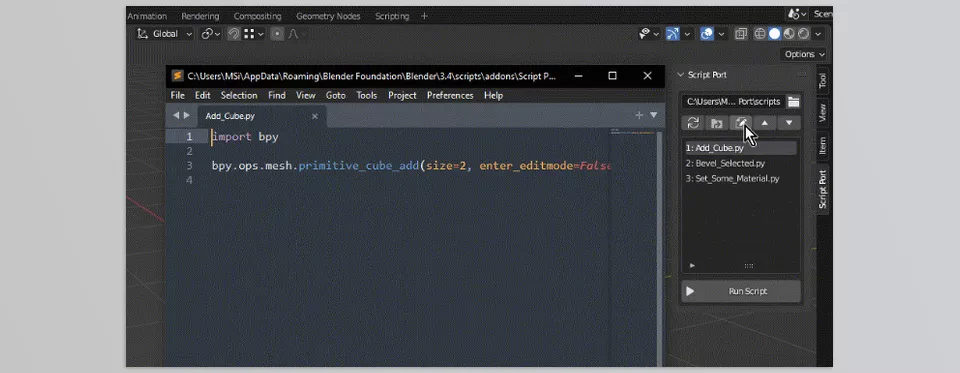
Task: Toggle proportional editing dot icon
Action: 277,34
